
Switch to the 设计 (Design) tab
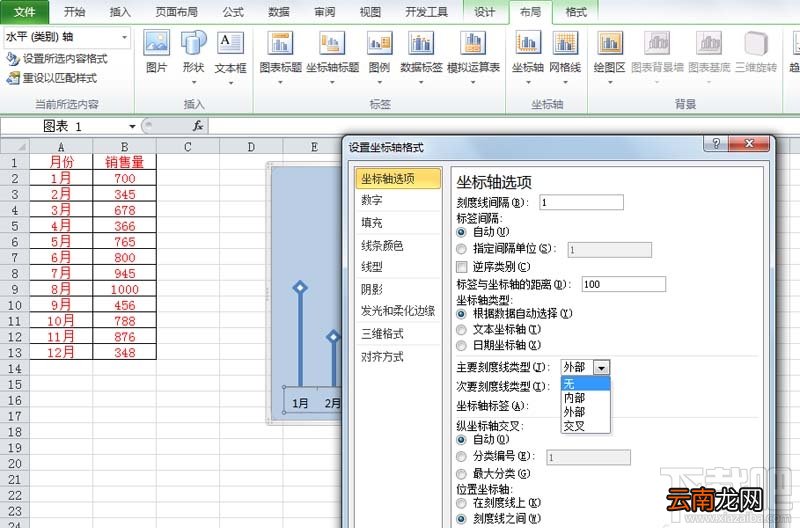(x=484, y=12)
